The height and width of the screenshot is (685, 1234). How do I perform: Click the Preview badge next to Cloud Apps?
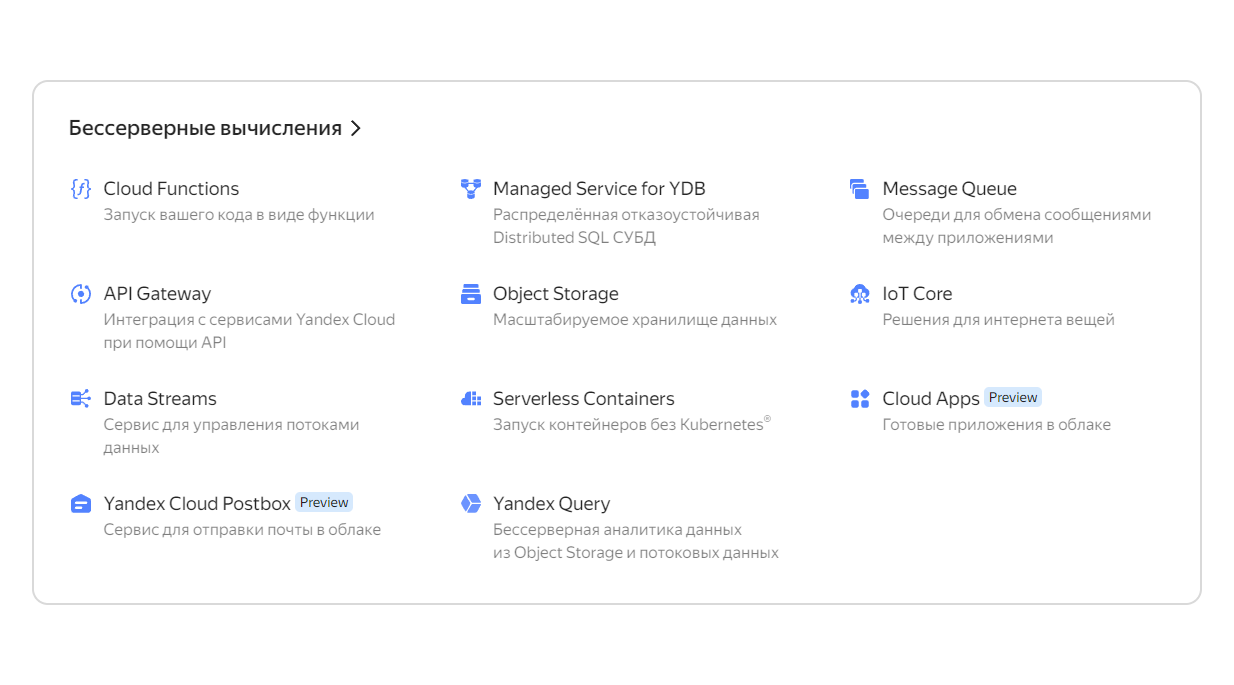click(1013, 397)
